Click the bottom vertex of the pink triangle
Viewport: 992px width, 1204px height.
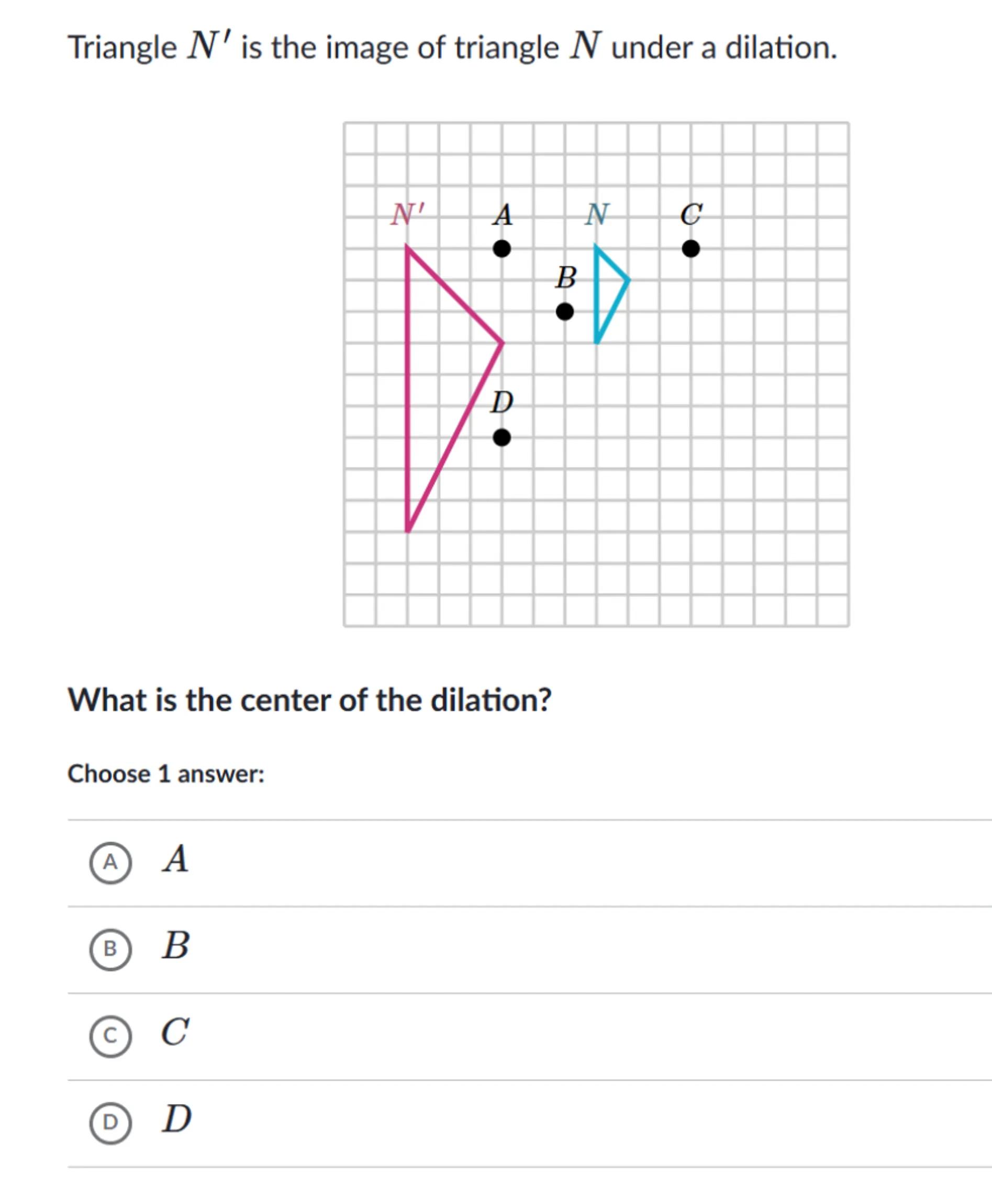(408, 531)
